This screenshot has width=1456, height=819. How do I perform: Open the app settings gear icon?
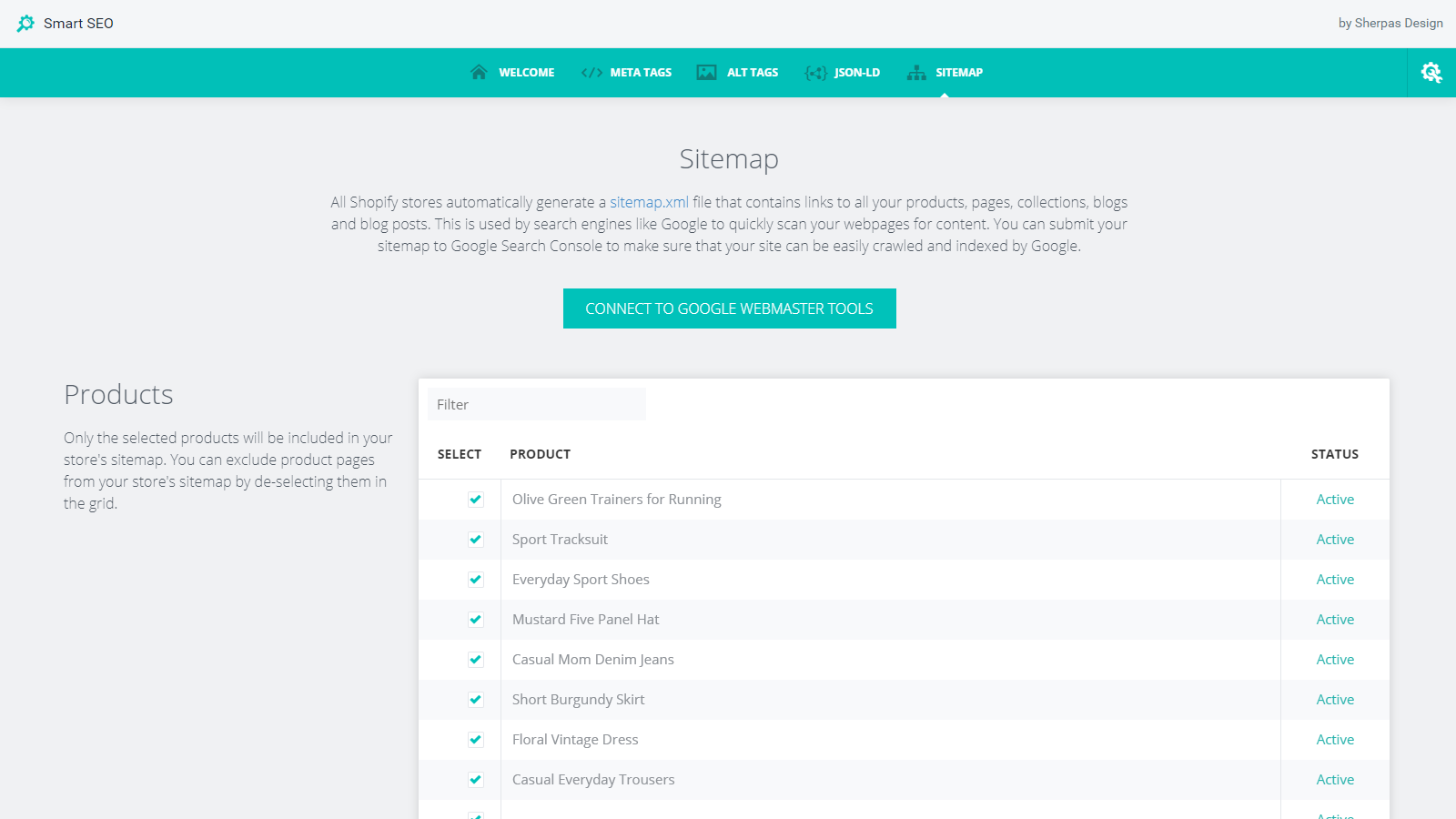click(x=1431, y=72)
